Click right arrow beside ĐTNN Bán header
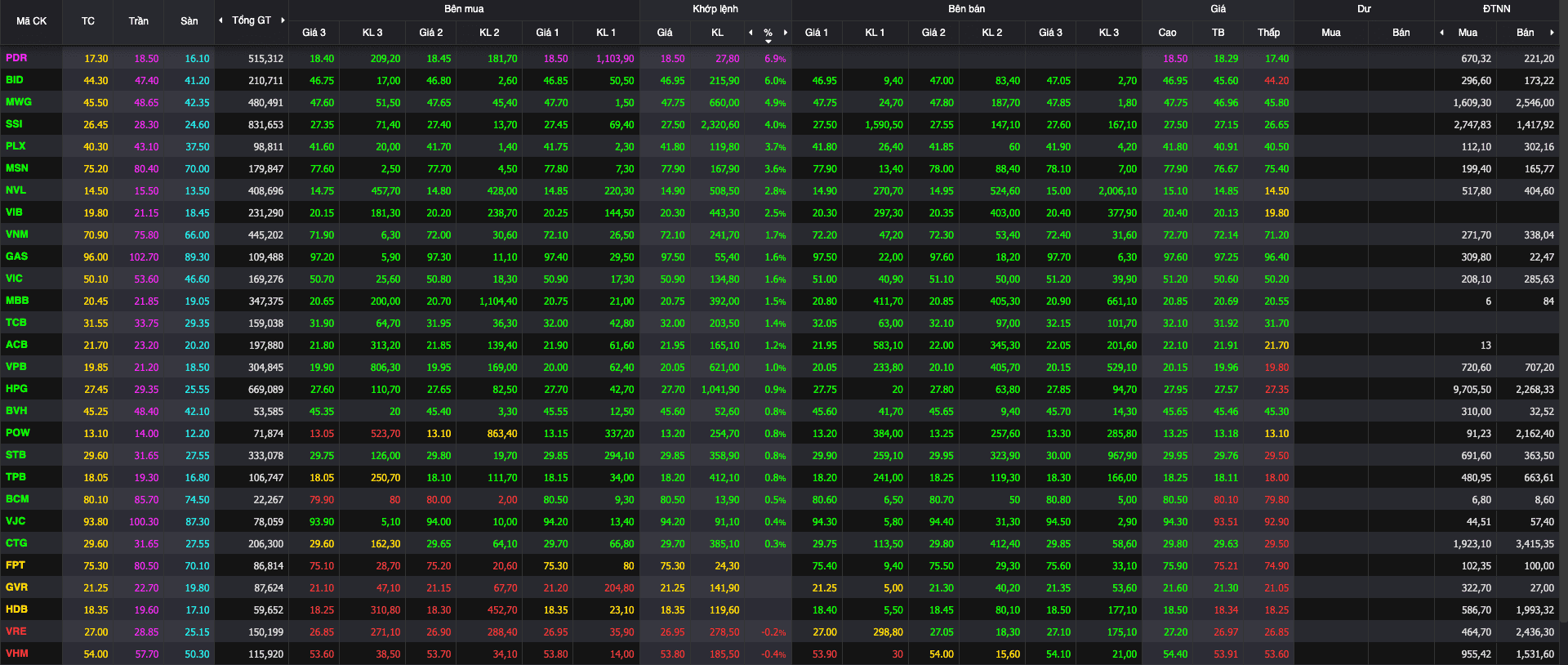 (x=1552, y=33)
